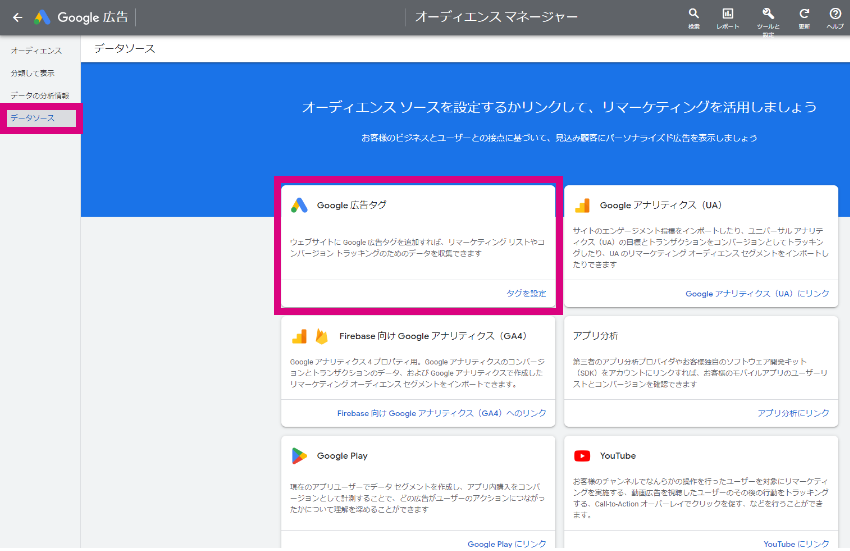Click the Google Play card description text
Image resolution: width=850 pixels, height=551 pixels.
[x=417, y=498]
